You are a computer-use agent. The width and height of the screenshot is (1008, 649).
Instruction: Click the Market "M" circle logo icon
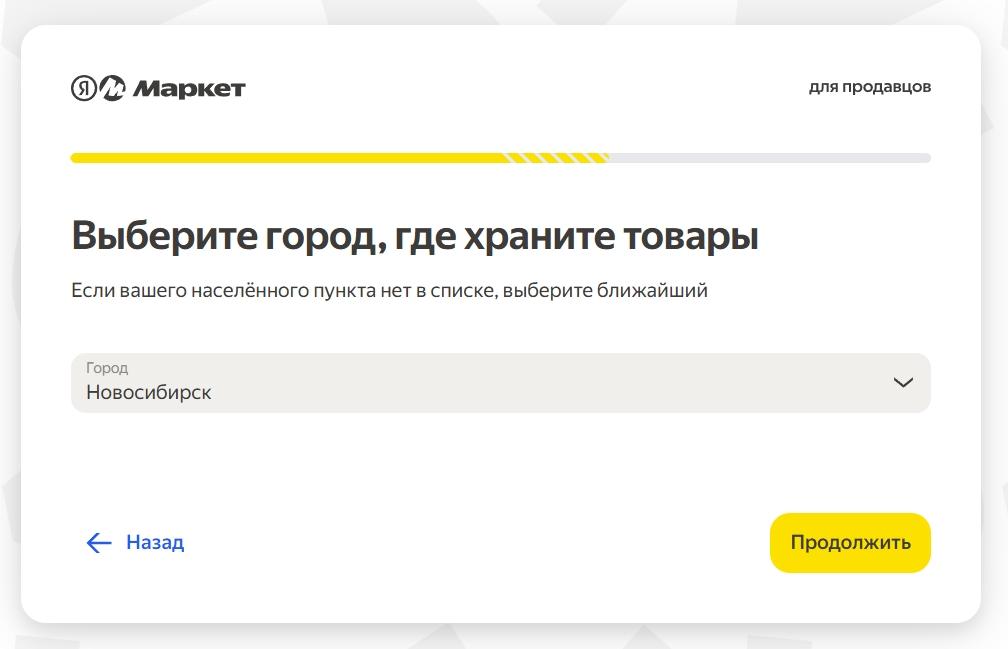point(112,87)
